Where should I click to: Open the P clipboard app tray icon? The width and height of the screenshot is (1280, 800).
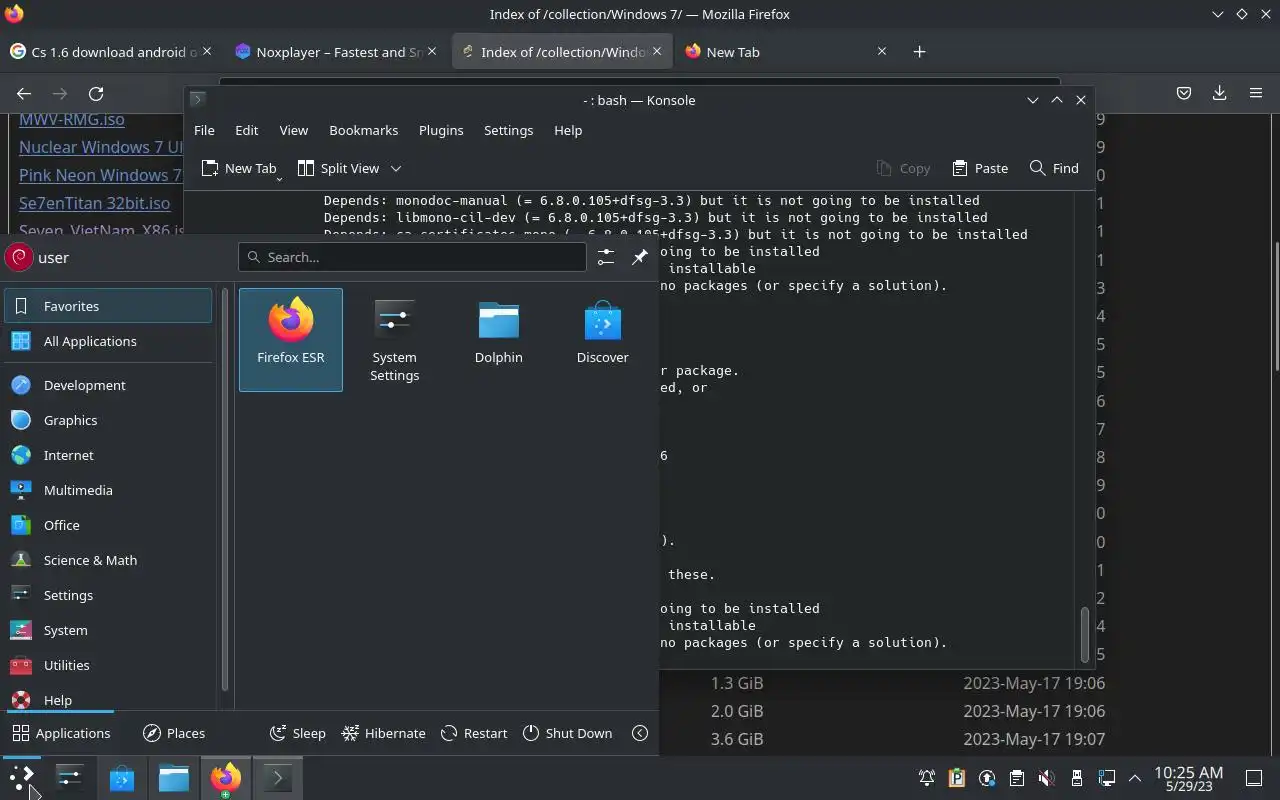(x=957, y=778)
